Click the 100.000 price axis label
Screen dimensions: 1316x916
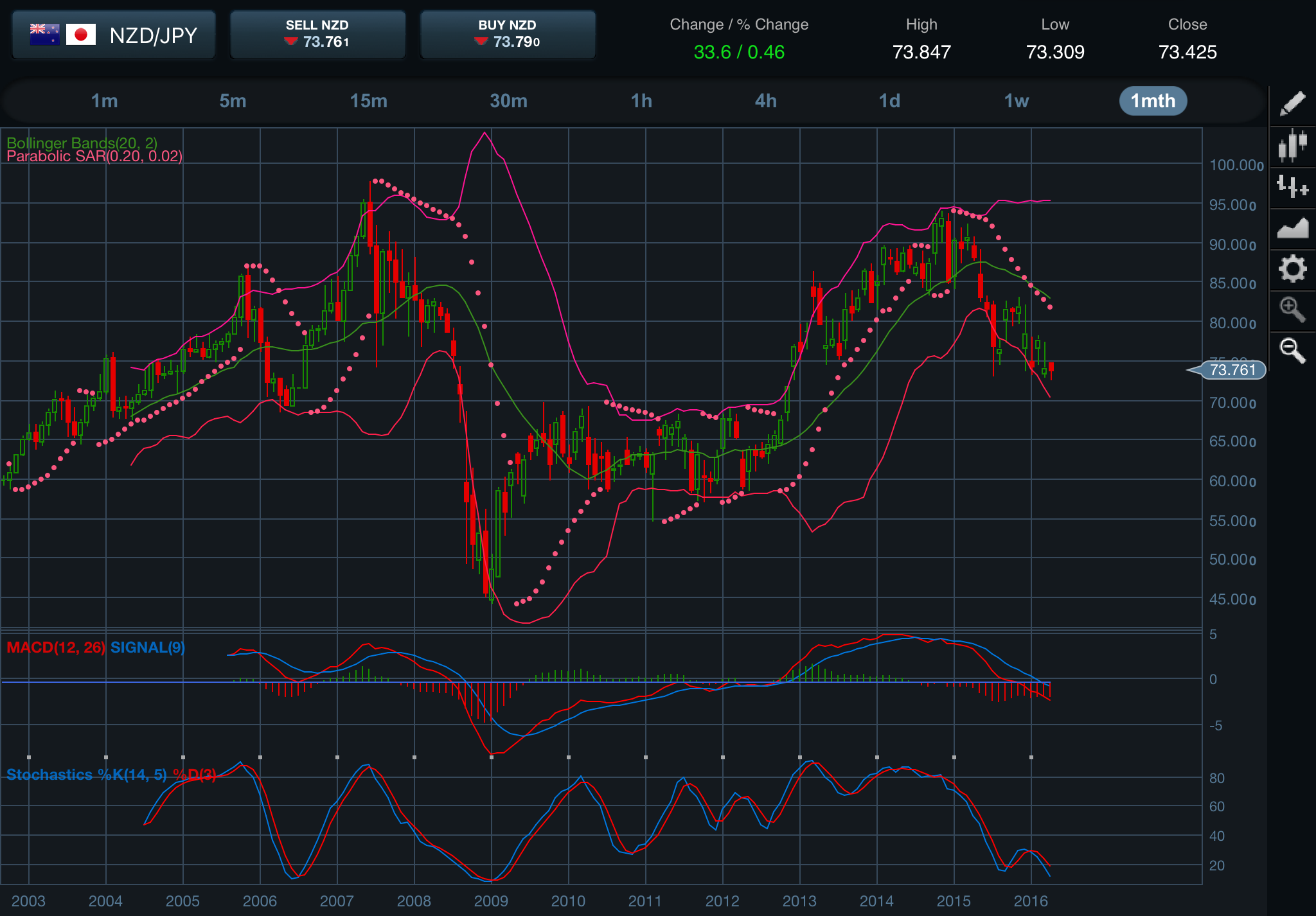pyautogui.click(x=1236, y=165)
